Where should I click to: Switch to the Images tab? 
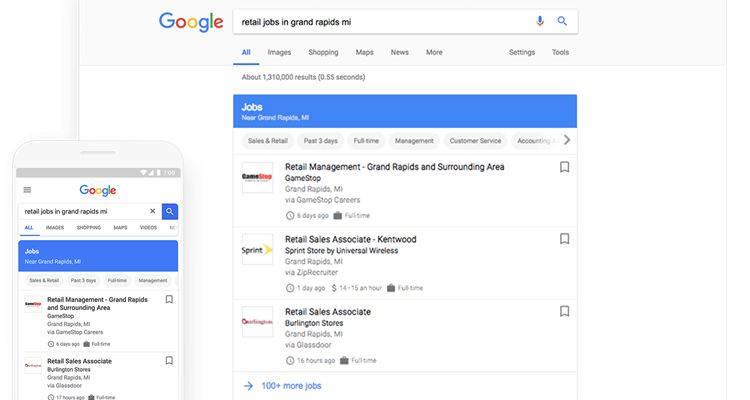279,52
